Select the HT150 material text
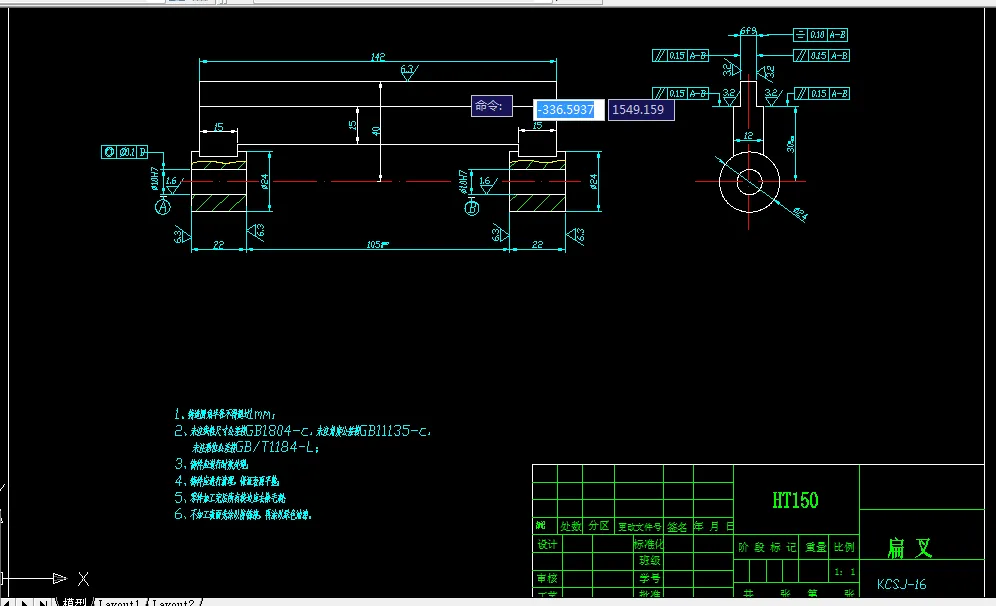The image size is (996, 606). point(795,501)
